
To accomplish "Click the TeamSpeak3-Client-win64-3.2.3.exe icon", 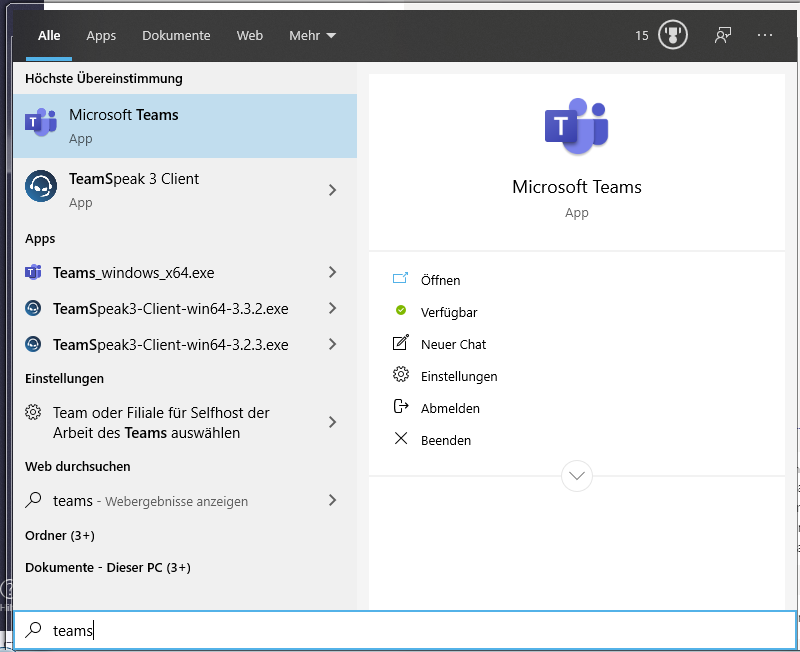I will 33,344.
